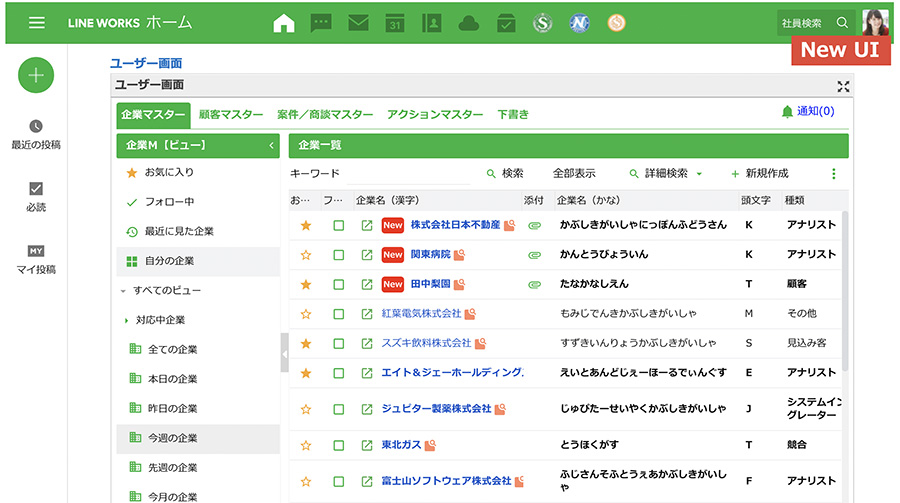
Task: Switch to the アクションマスター tab
Action: click(x=434, y=115)
